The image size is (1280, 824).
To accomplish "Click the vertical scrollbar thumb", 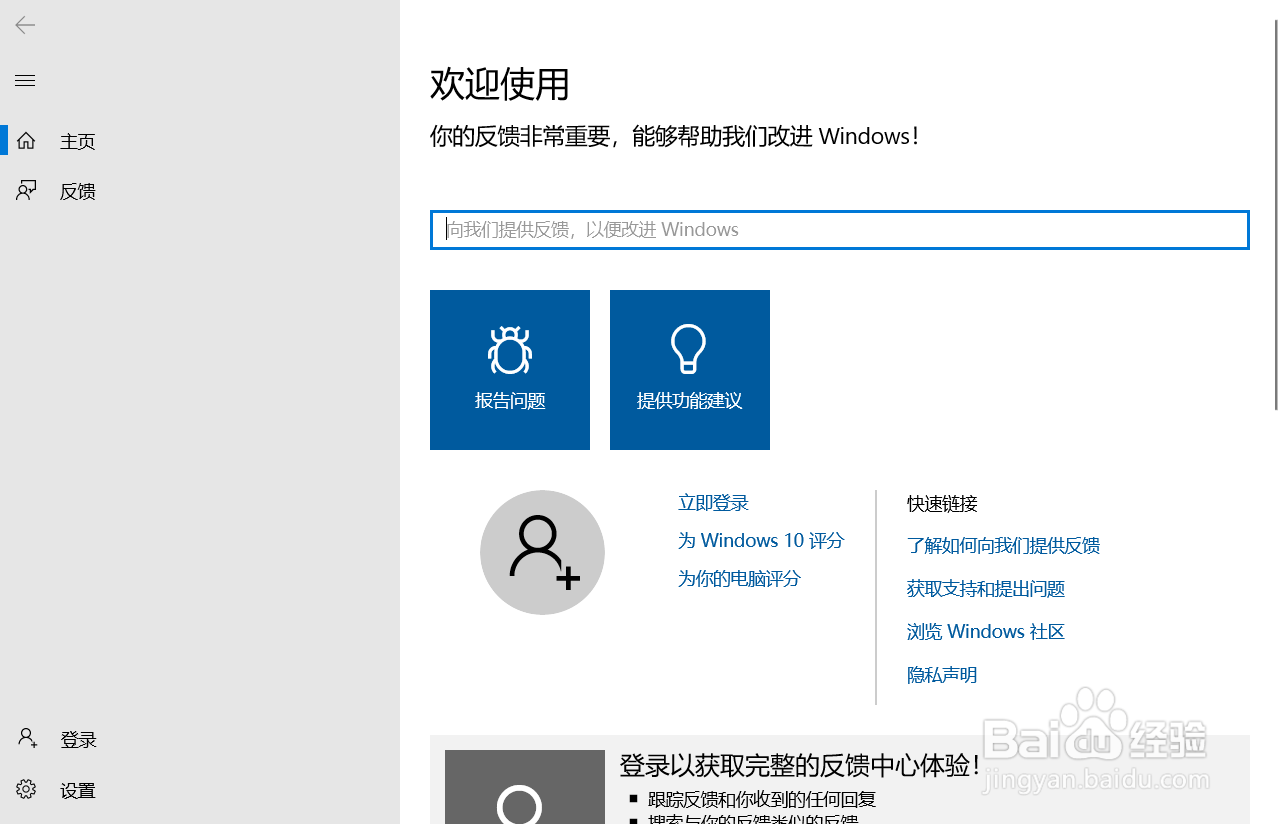I will 1275,215.
